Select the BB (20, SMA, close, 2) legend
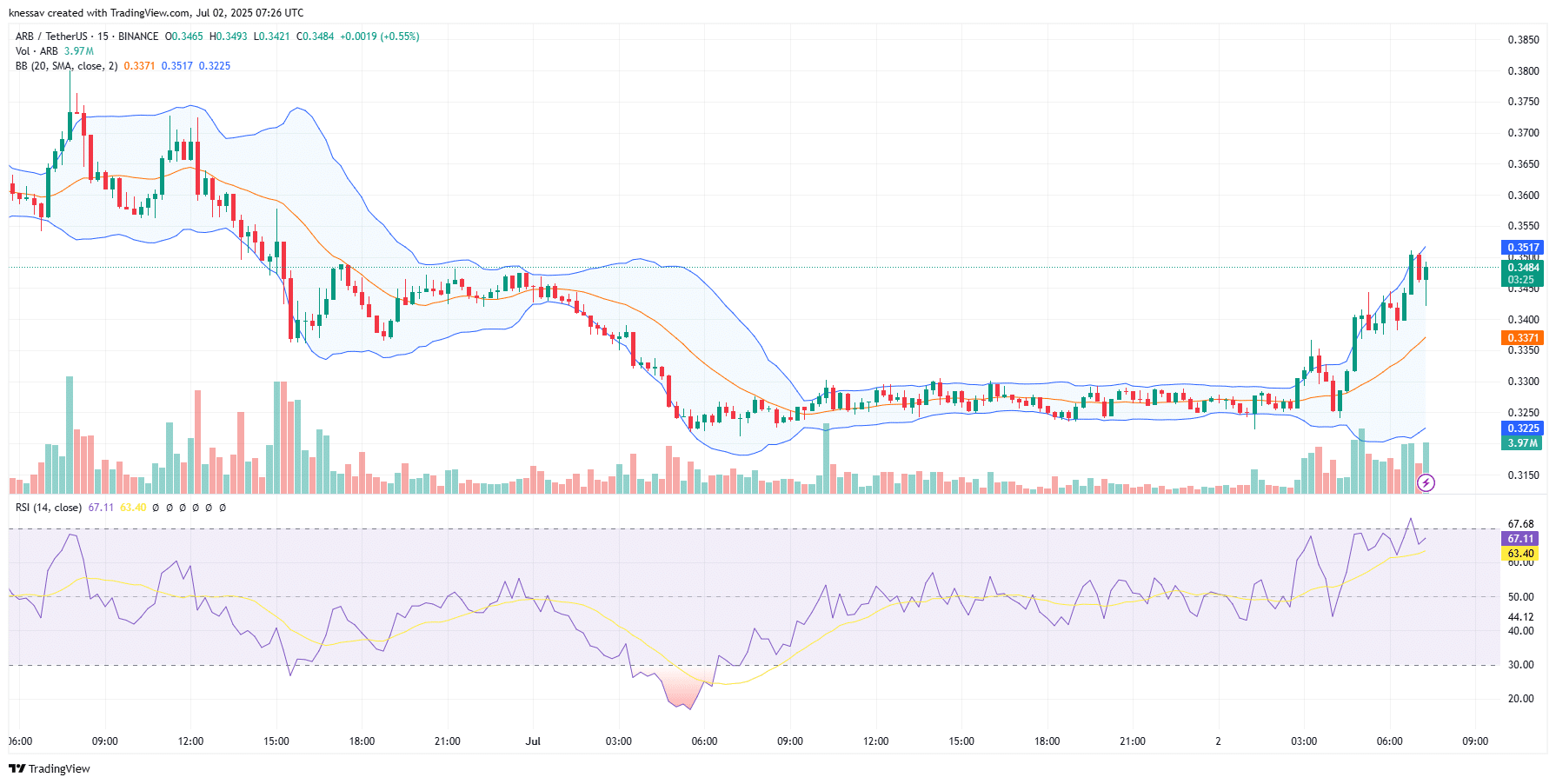The width and height of the screenshot is (1556, 784). pyautogui.click(x=66, y=66)
